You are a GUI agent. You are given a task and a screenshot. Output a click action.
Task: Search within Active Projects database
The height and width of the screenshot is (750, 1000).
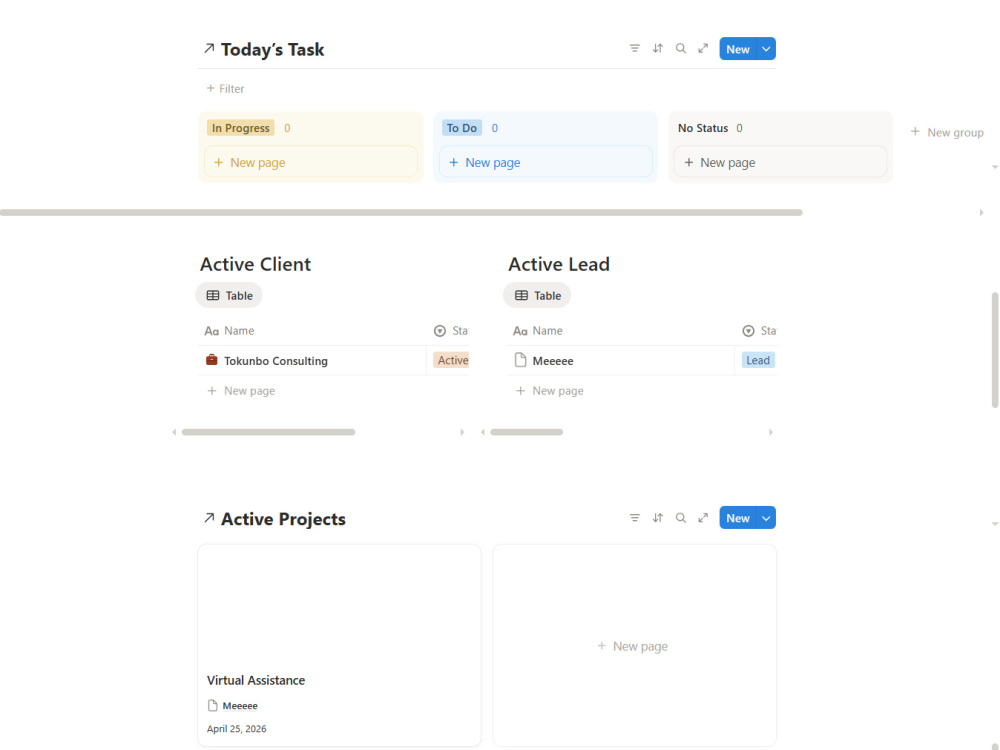pyautogui.click(x=680, y=518)
